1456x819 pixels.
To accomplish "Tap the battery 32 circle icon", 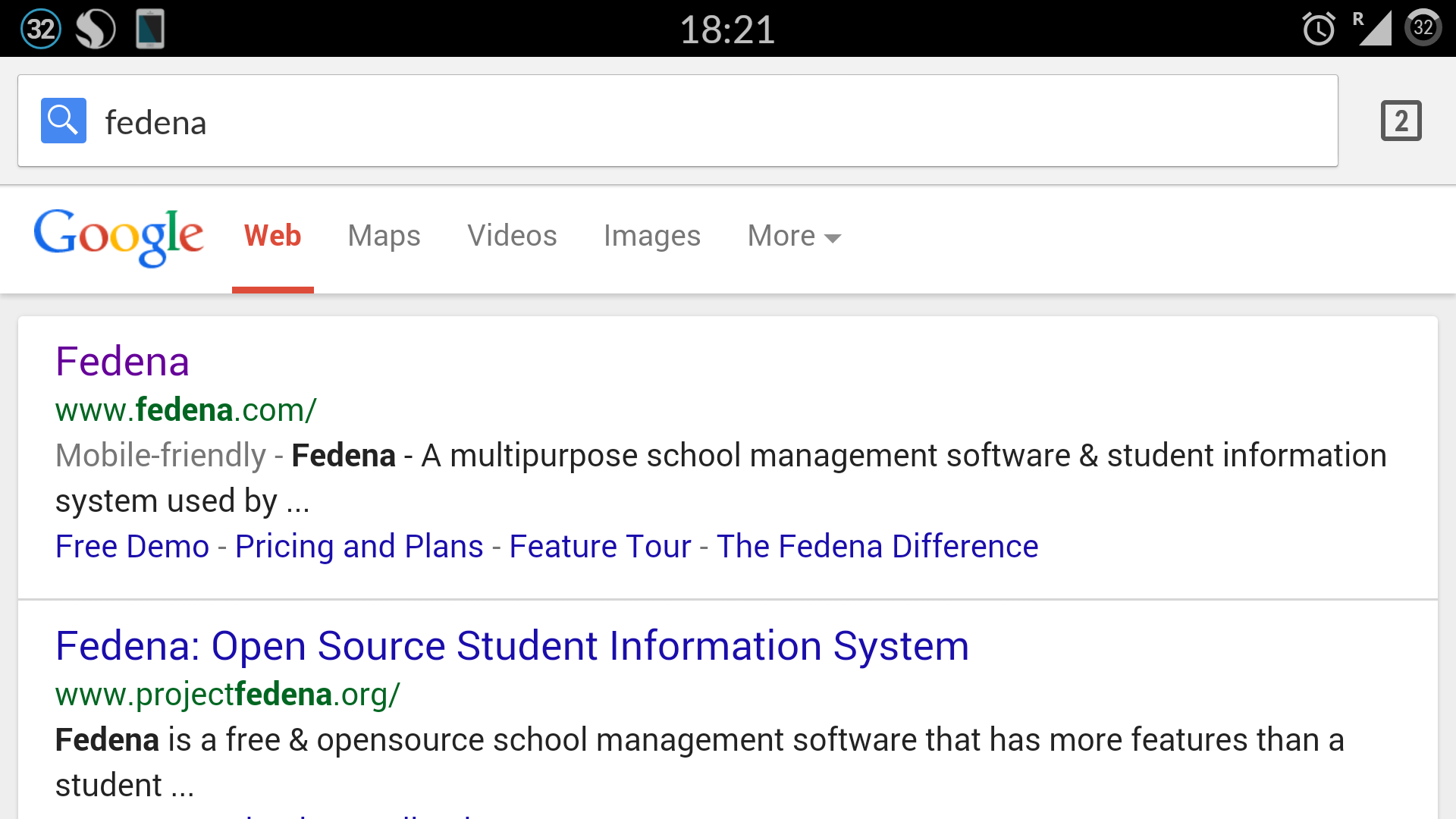I will [x=1423, y=29].
